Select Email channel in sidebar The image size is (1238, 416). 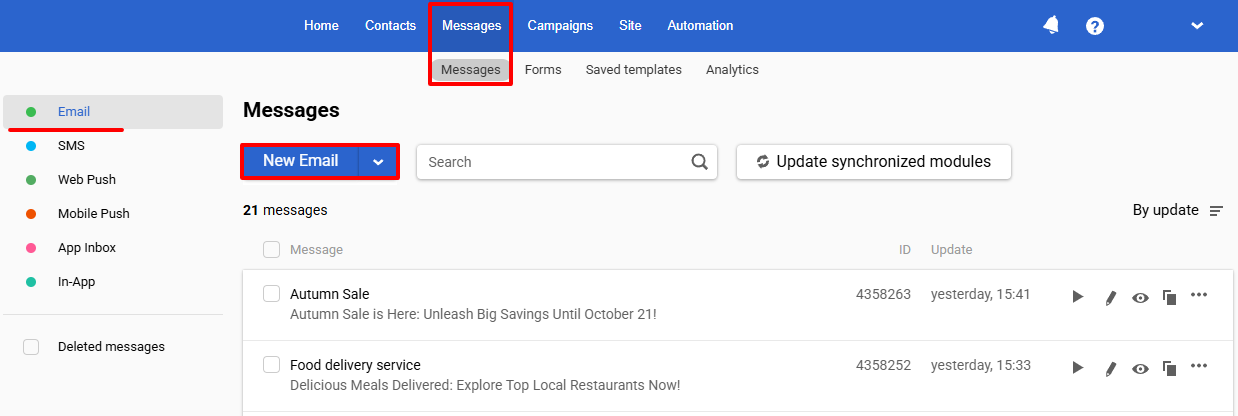click(x=113, y=112)
